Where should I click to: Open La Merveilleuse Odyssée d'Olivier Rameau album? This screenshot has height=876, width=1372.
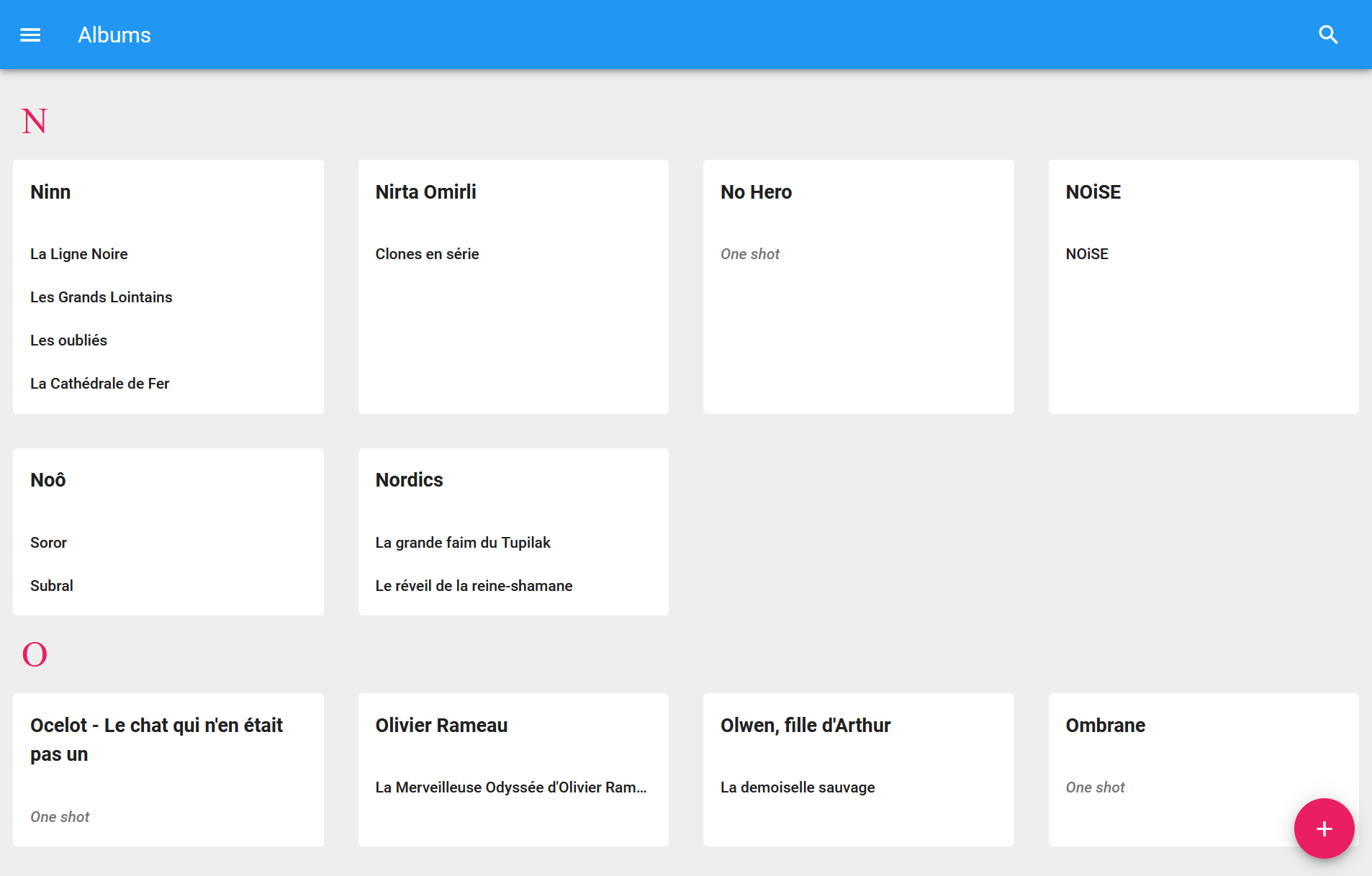click(x=511, y=787)
